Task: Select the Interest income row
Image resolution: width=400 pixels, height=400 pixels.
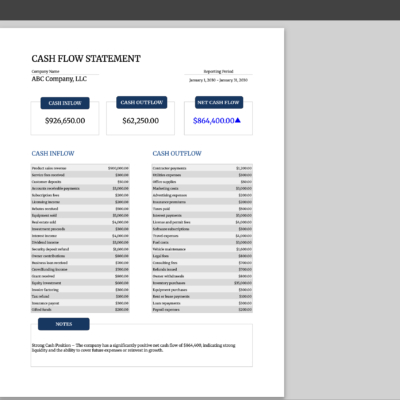Action: [x=80, y=235]
